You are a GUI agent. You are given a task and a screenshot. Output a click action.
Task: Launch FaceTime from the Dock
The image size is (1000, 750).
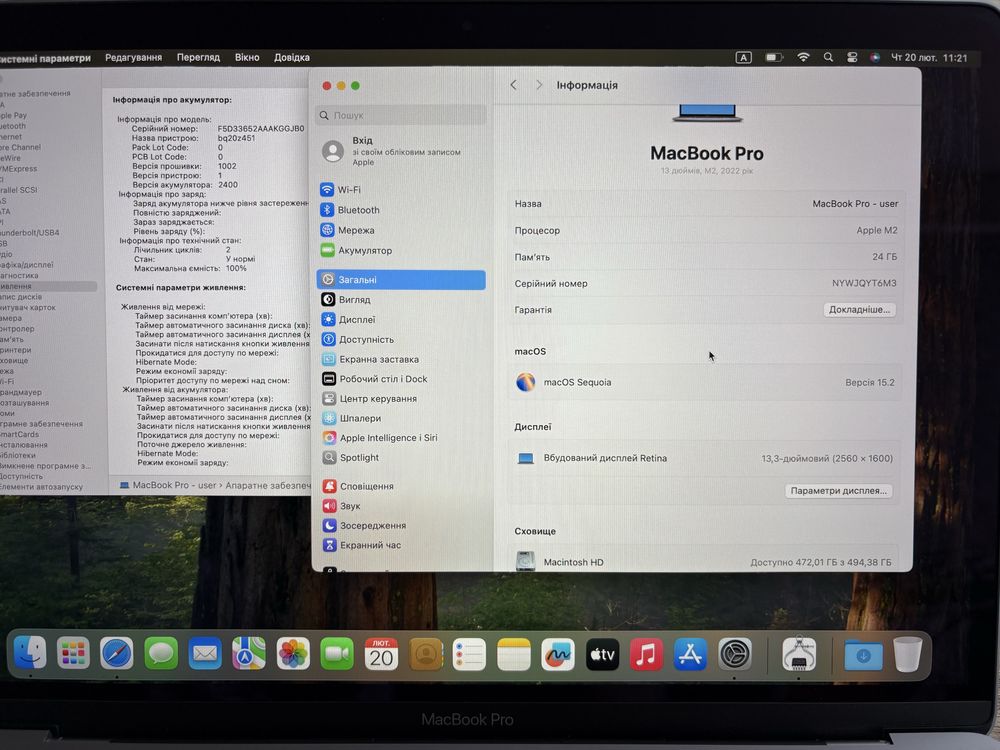(337, 654)
